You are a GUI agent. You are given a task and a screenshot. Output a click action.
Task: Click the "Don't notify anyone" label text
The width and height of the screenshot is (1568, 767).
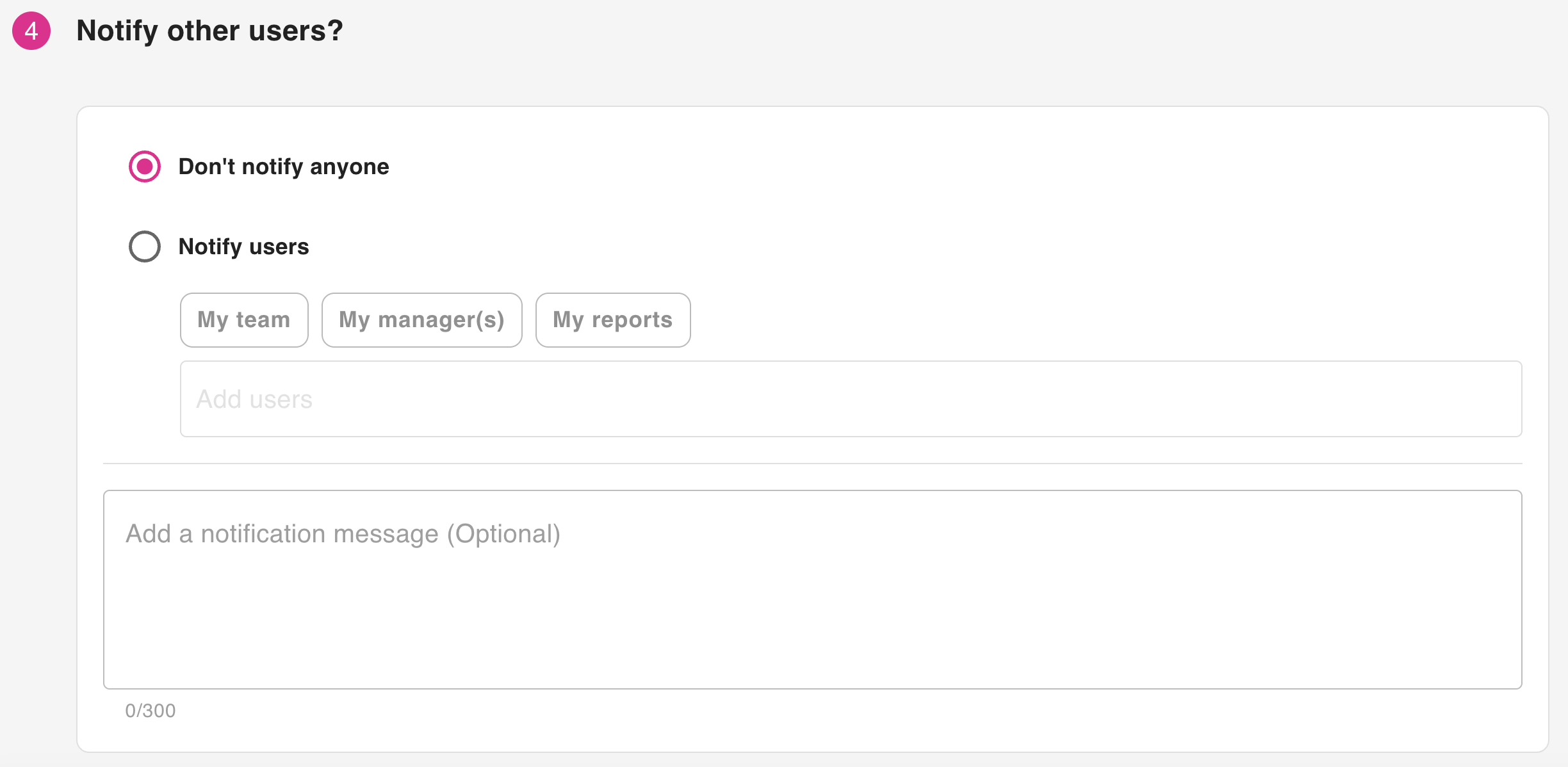[284, 166]
